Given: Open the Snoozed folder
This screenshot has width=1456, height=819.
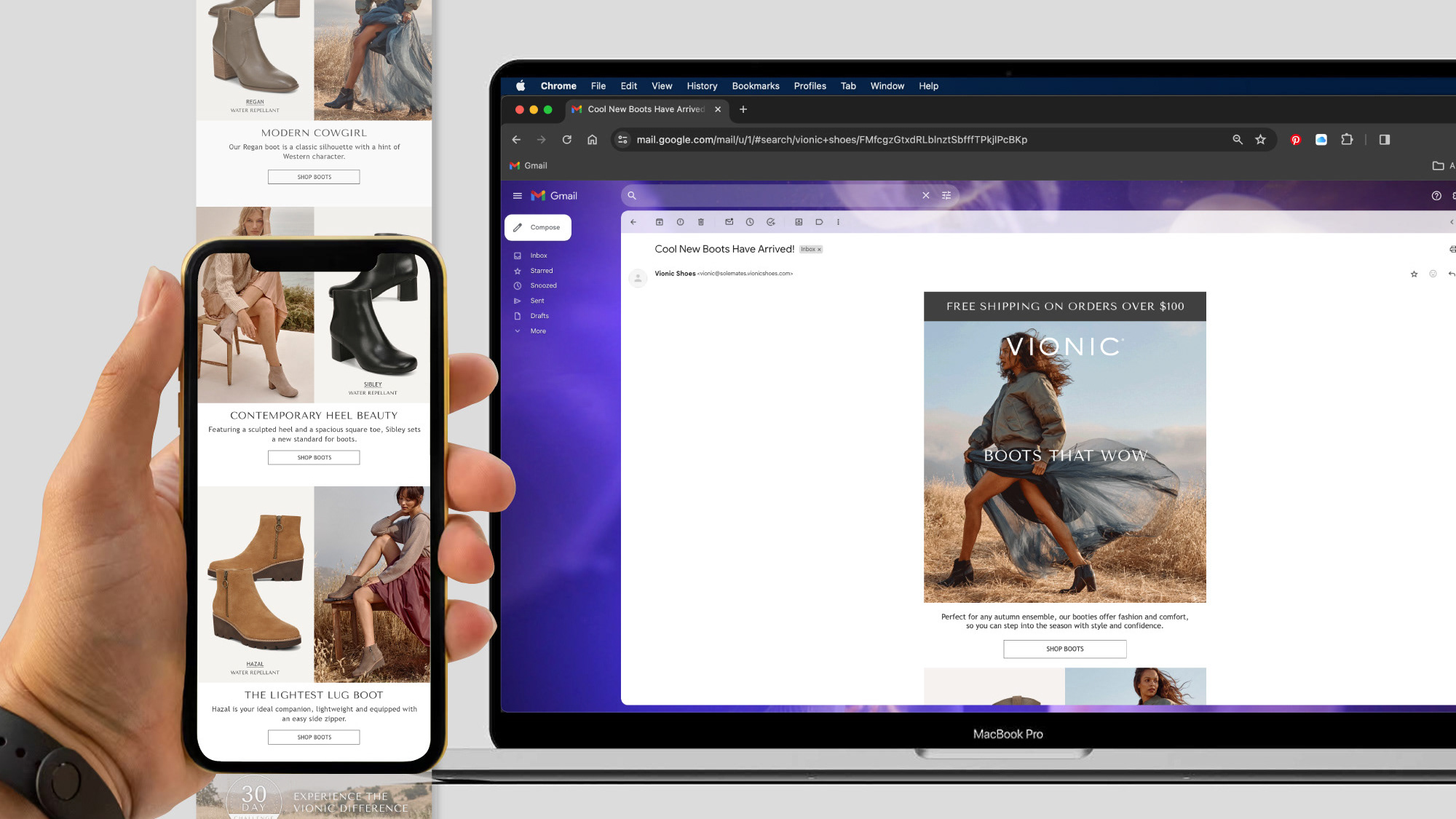Looking at the screenshot, I should pyautogui.click(x=543, y=285).
